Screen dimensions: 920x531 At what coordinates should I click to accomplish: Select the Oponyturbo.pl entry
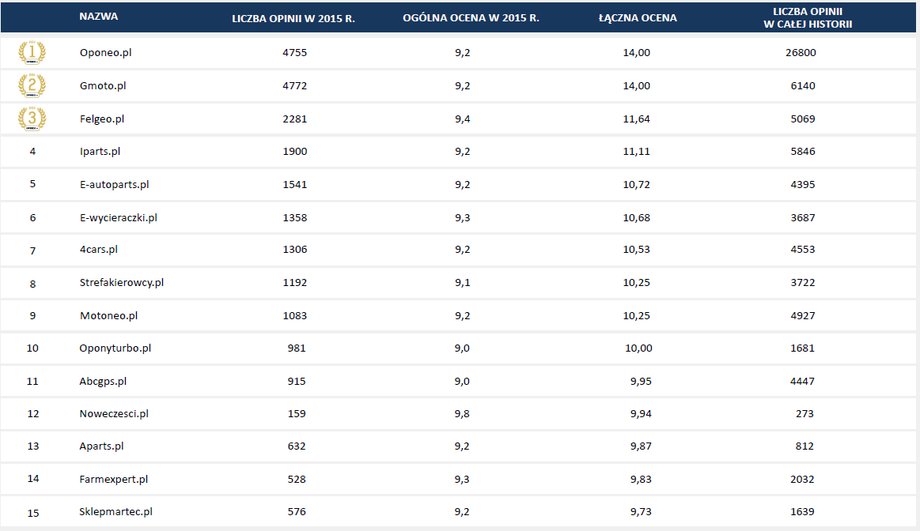pyautogui.click(x=115, y=348)
